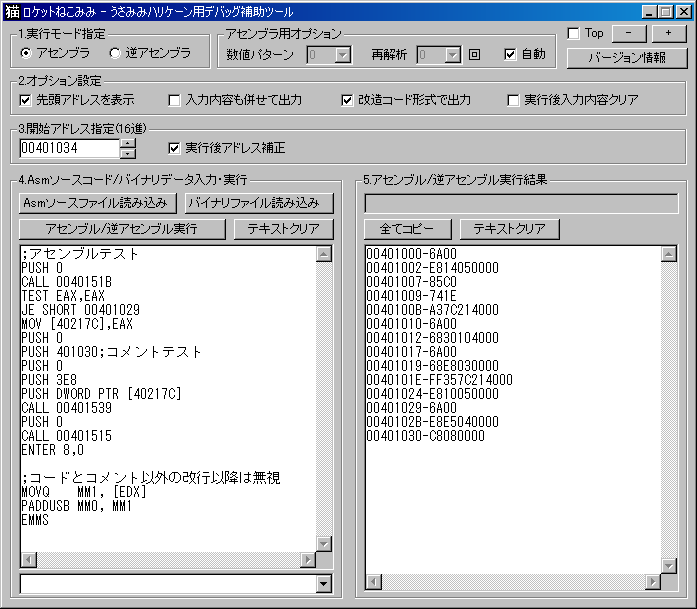
Task: Open the 再解析 dropdown
Action: tap(453, 55)
